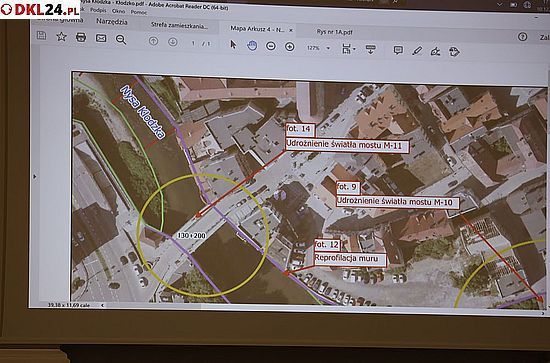Zoom in with the plus button
Viewport: 550px width, 363px height.
[x=289, y=47]
